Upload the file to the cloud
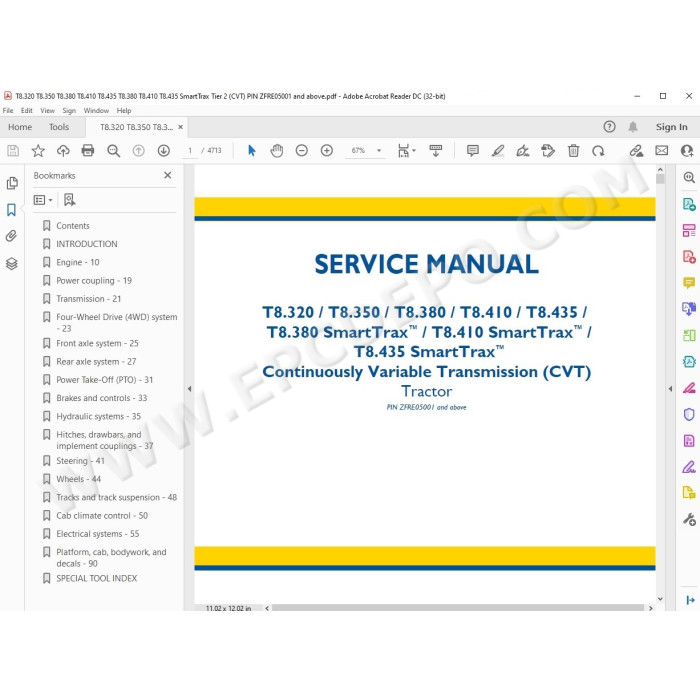This screenshot has width=700, height=700. pyautogui.click(x=63, y=151)
